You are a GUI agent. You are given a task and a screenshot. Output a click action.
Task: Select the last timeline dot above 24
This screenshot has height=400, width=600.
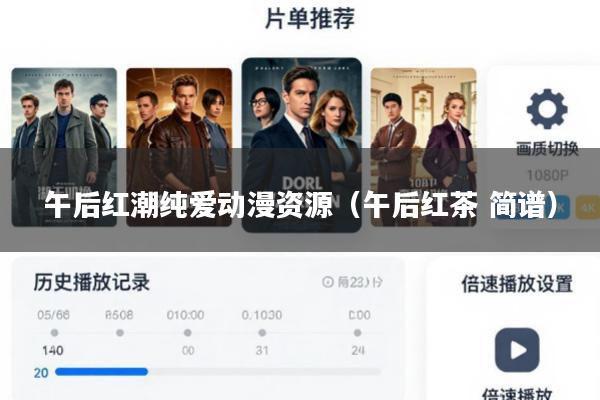357,333
